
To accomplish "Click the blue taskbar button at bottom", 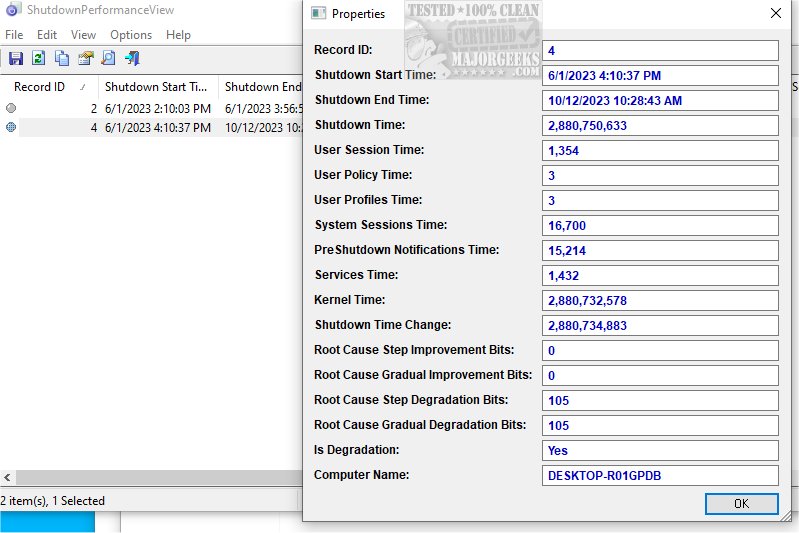I will pos(47,522).
